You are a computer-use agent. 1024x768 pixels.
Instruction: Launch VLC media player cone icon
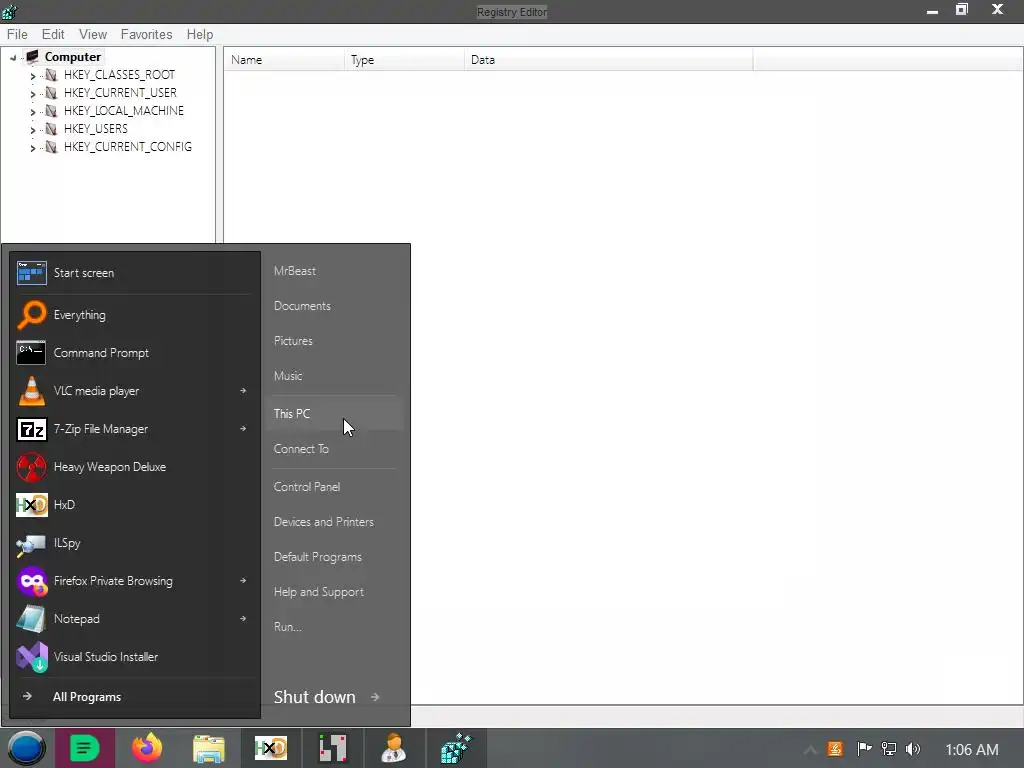31,391
